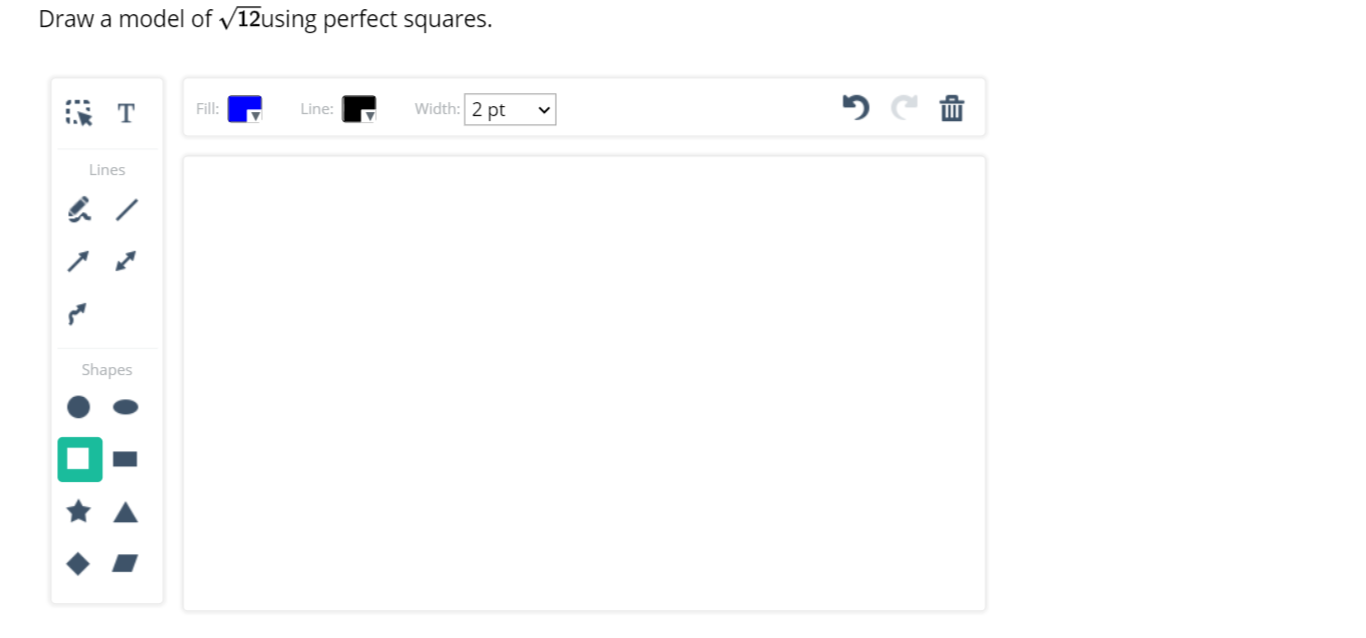The image size is (1366, 638).
Task: Select the curved arrow tool
Action: (79, 314)
